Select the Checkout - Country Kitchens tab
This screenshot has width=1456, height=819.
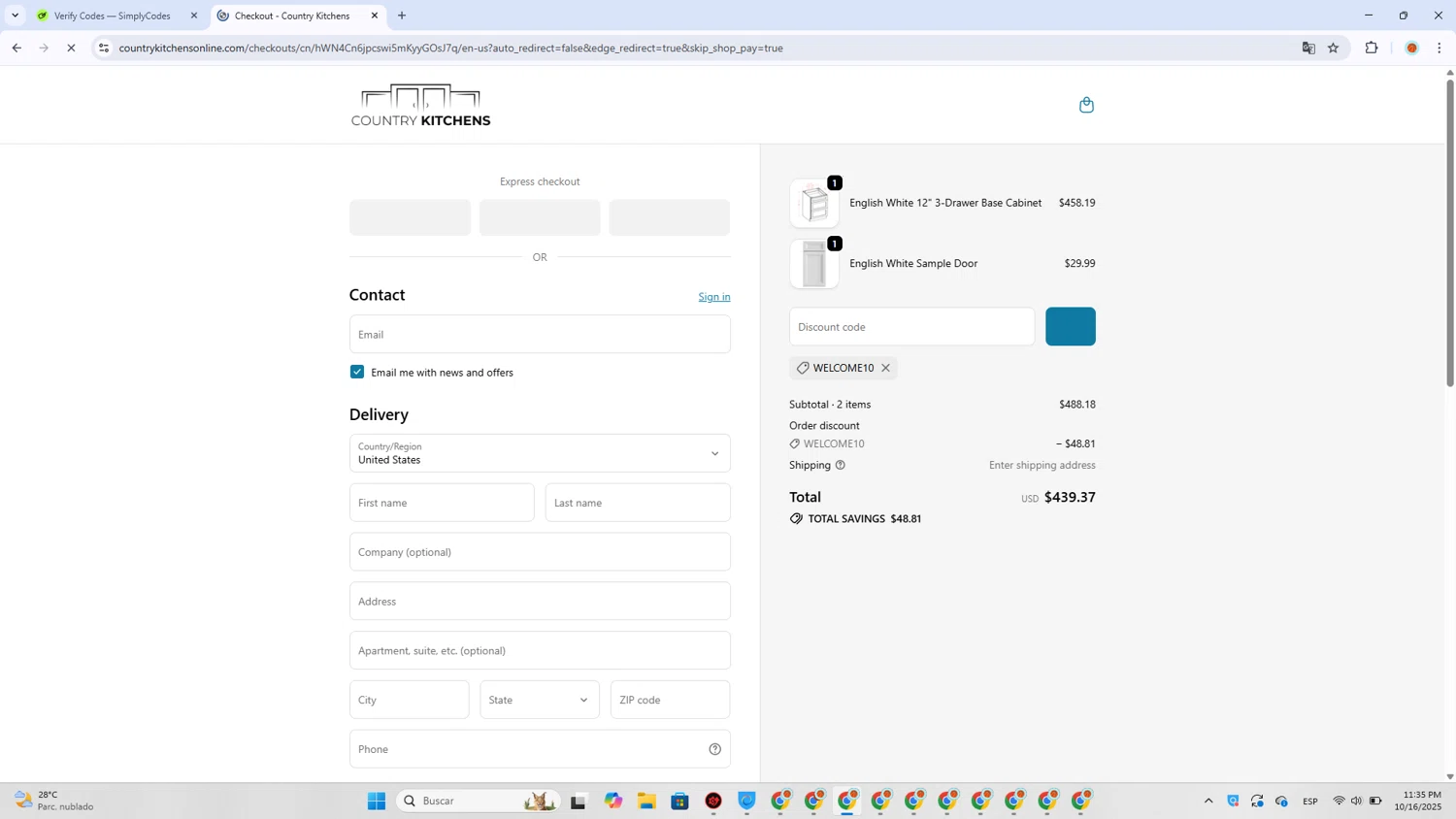(297, 16)
